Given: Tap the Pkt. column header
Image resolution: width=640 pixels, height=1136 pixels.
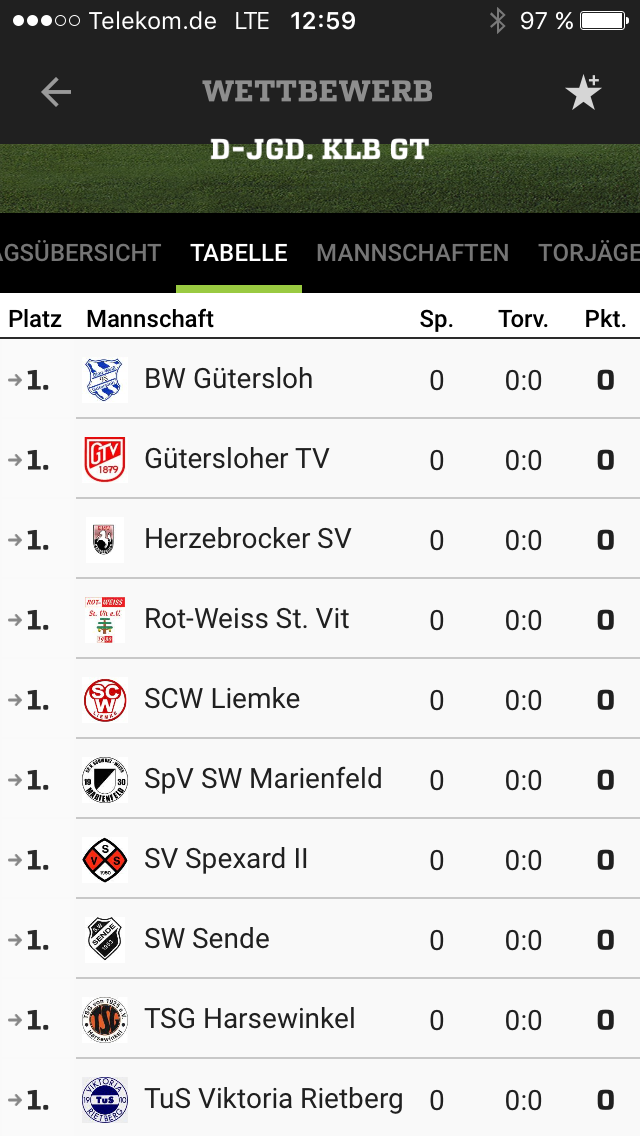Looking at the screenshot, I should 605,319.
